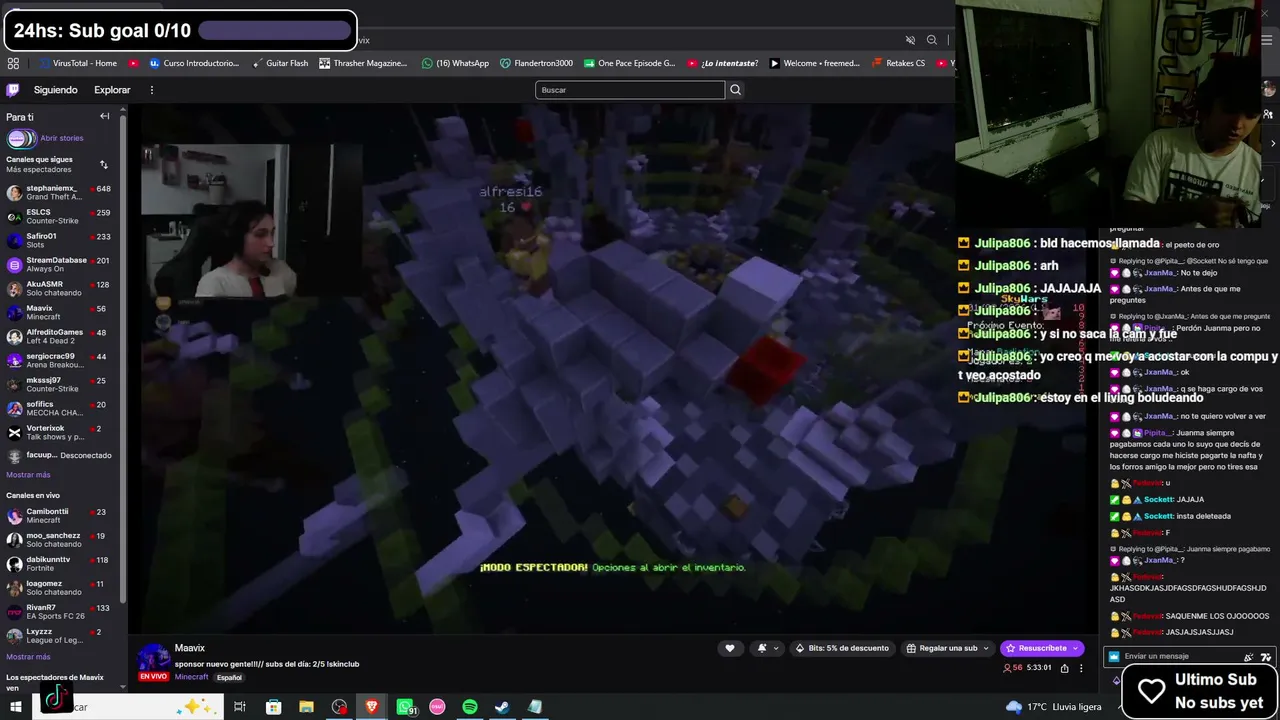Click the Resuscríbete button
The height and width of the screenshot is (720, 1280).
(1042, 648)
